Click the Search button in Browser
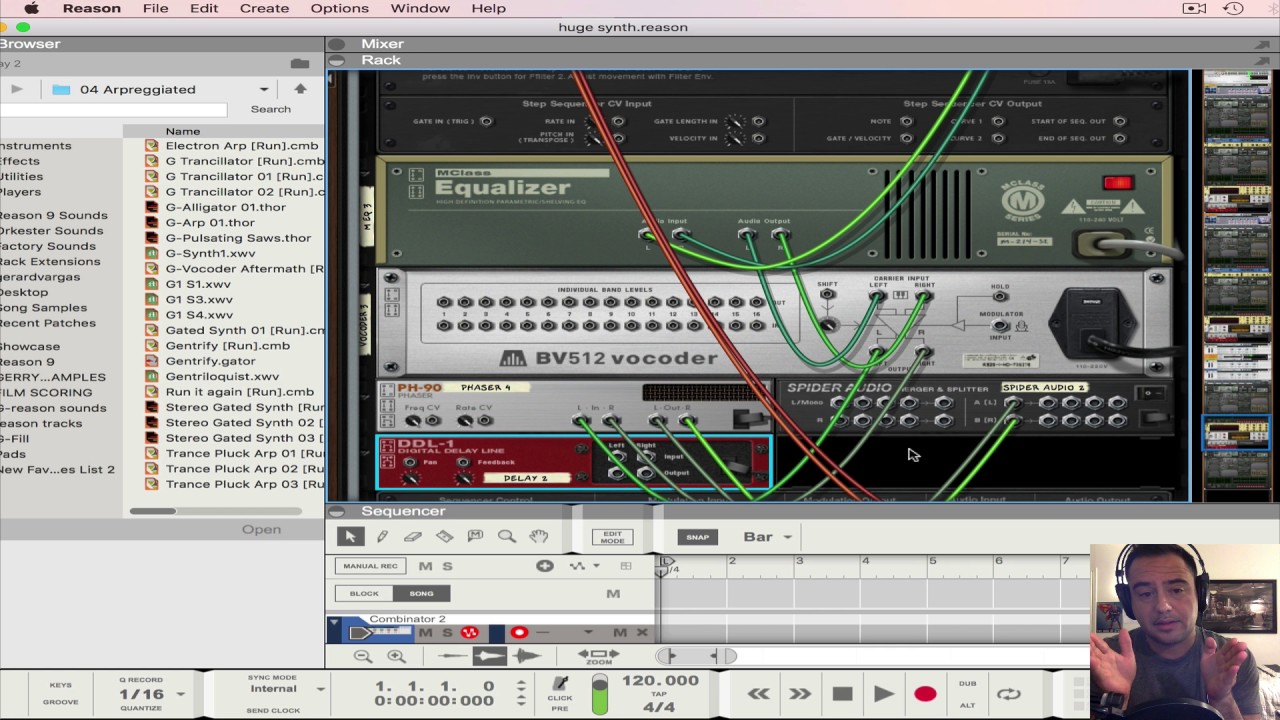Screen dimensions: 1280x720 click(271, 109)
